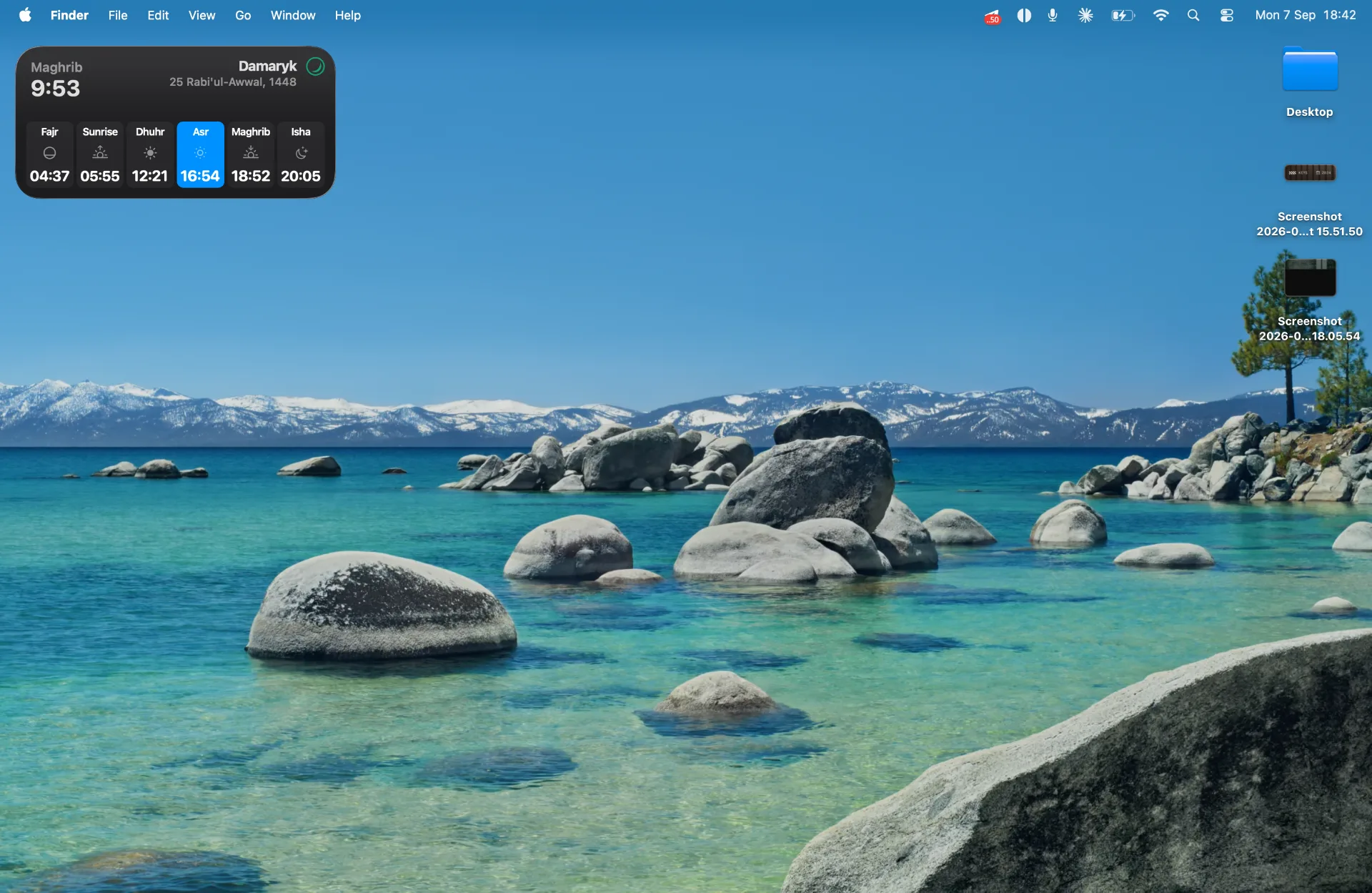The width and height of the screenshot is (1372, 893).
Task: Click the red menu bar icon showing 50
Action: pyautogui.click(x=992, y=16)
